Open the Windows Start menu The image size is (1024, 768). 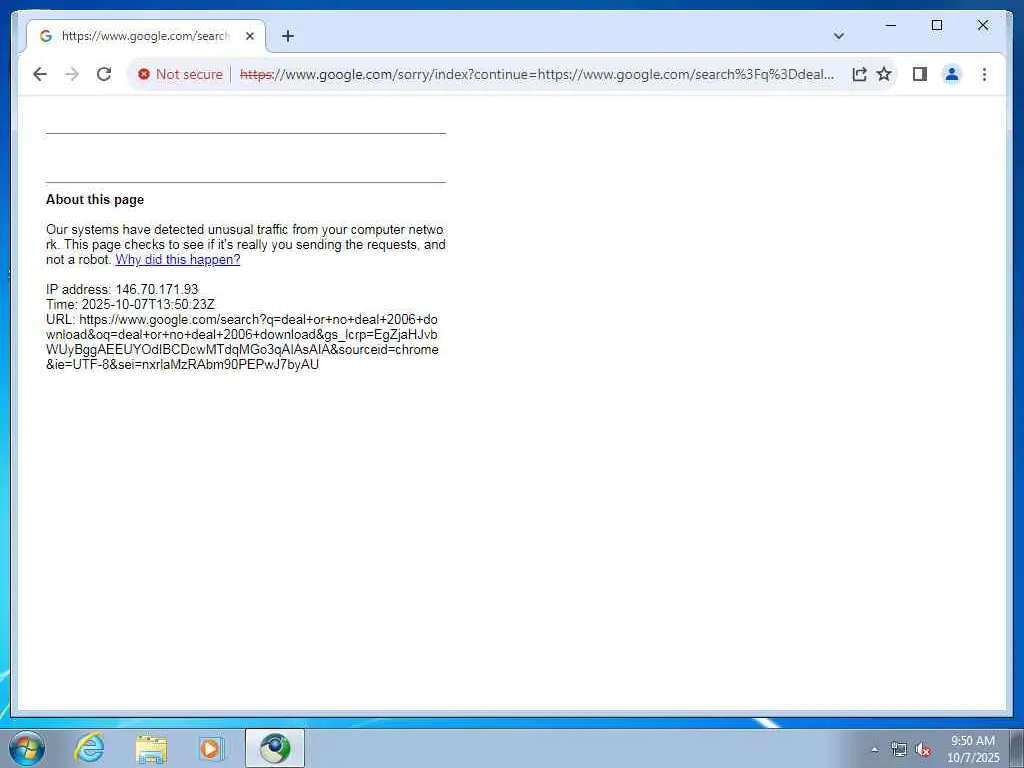[x=27, y=748]
